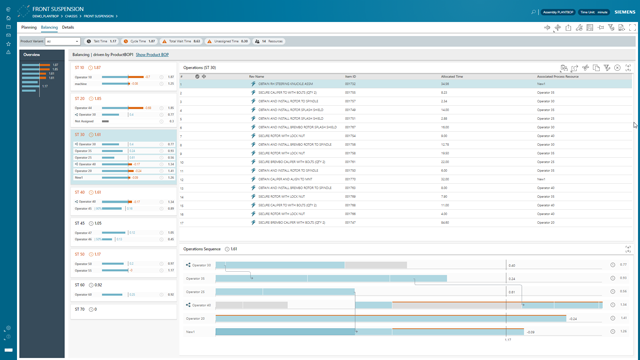Click the Show Product BOP link
This screenshot has height=360, width=640.
point(152,55)
